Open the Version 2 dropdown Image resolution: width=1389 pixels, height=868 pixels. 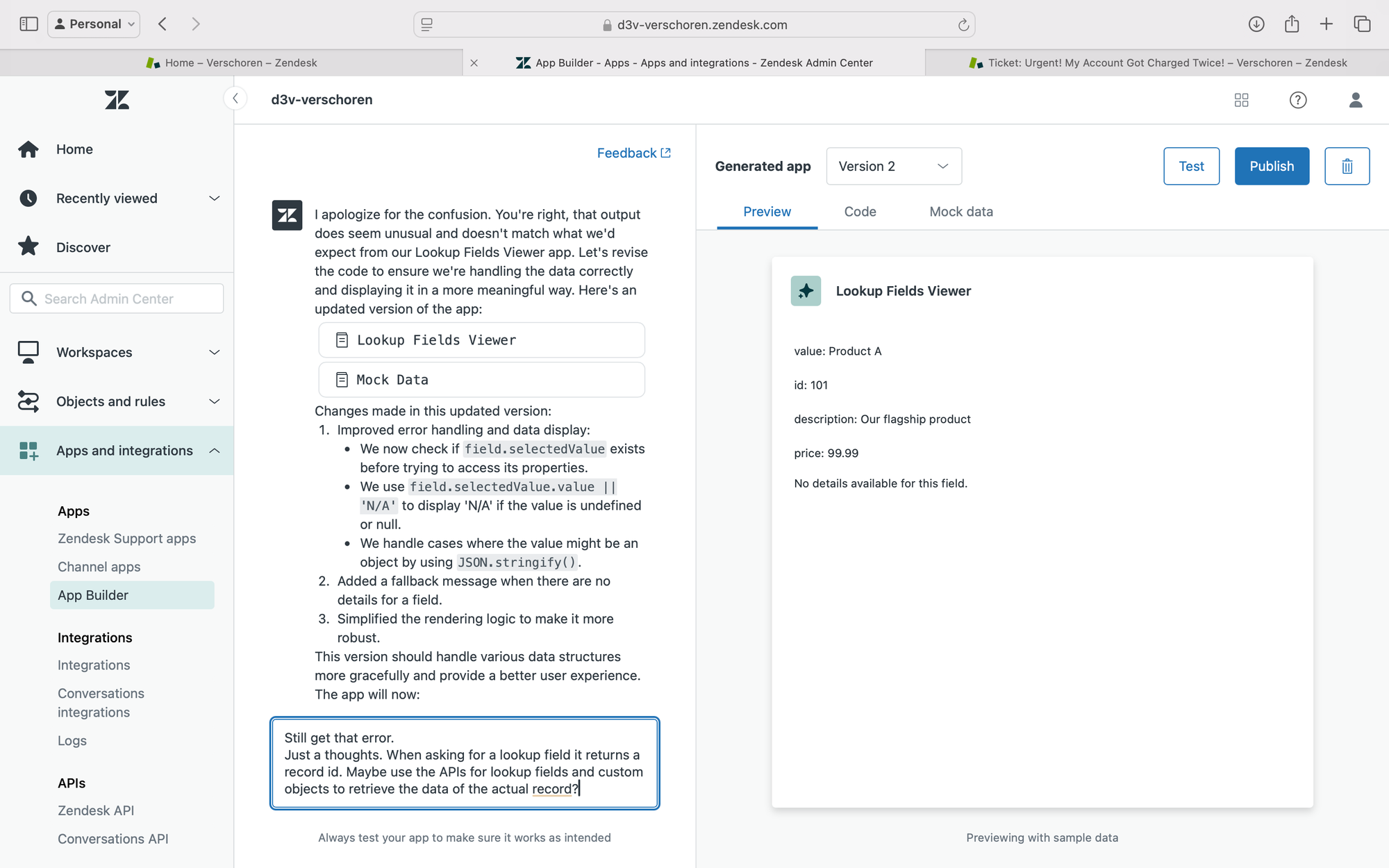[x=894, y=166]
